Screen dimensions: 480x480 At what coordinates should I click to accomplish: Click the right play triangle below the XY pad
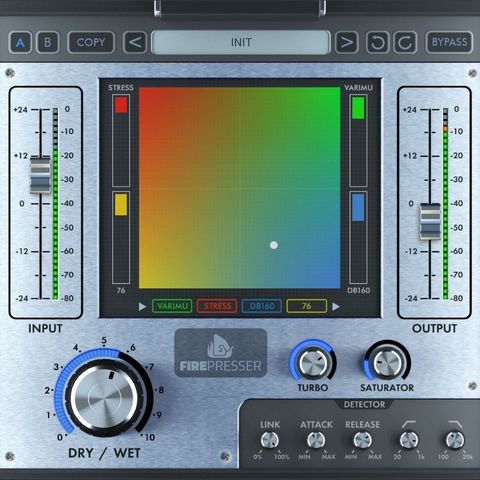pos(336,306)
